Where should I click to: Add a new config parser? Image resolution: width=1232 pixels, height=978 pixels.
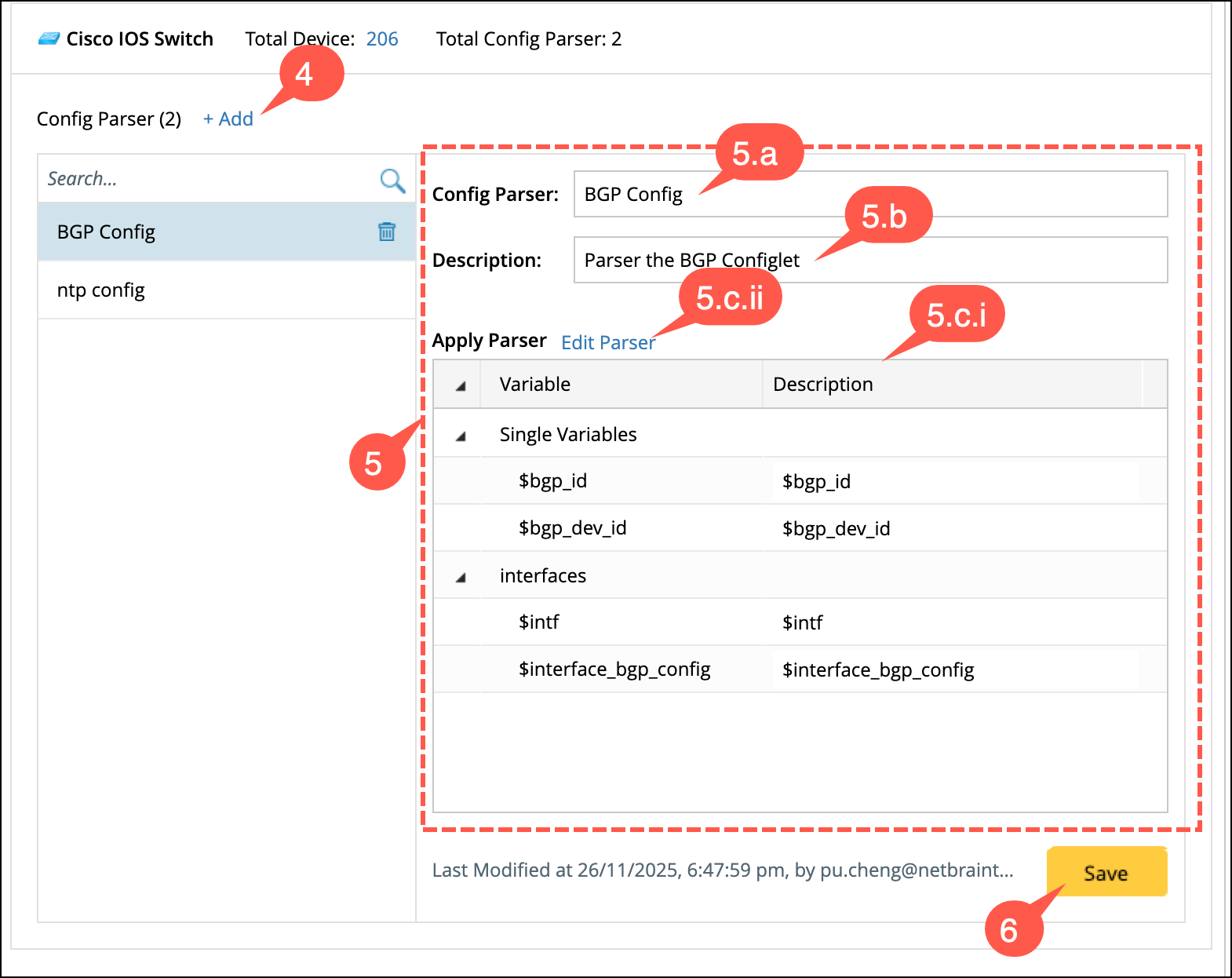(228, 119)
